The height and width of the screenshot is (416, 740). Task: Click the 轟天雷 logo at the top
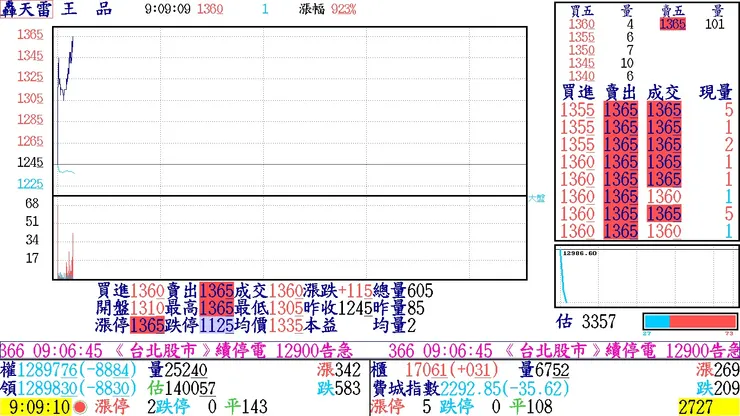[x=26, y=9]
